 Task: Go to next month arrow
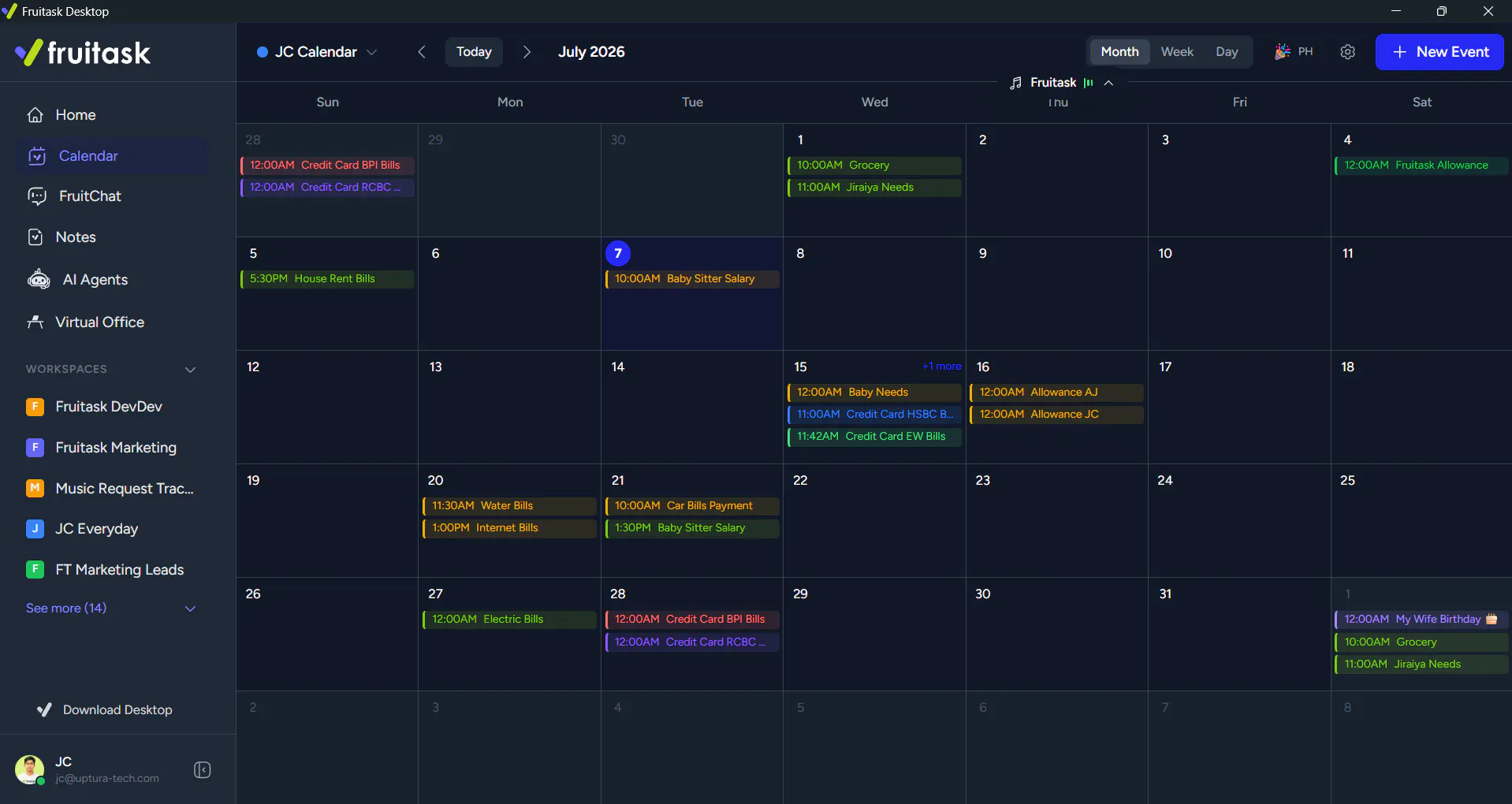pyautogui.click(x=527, y=52)
